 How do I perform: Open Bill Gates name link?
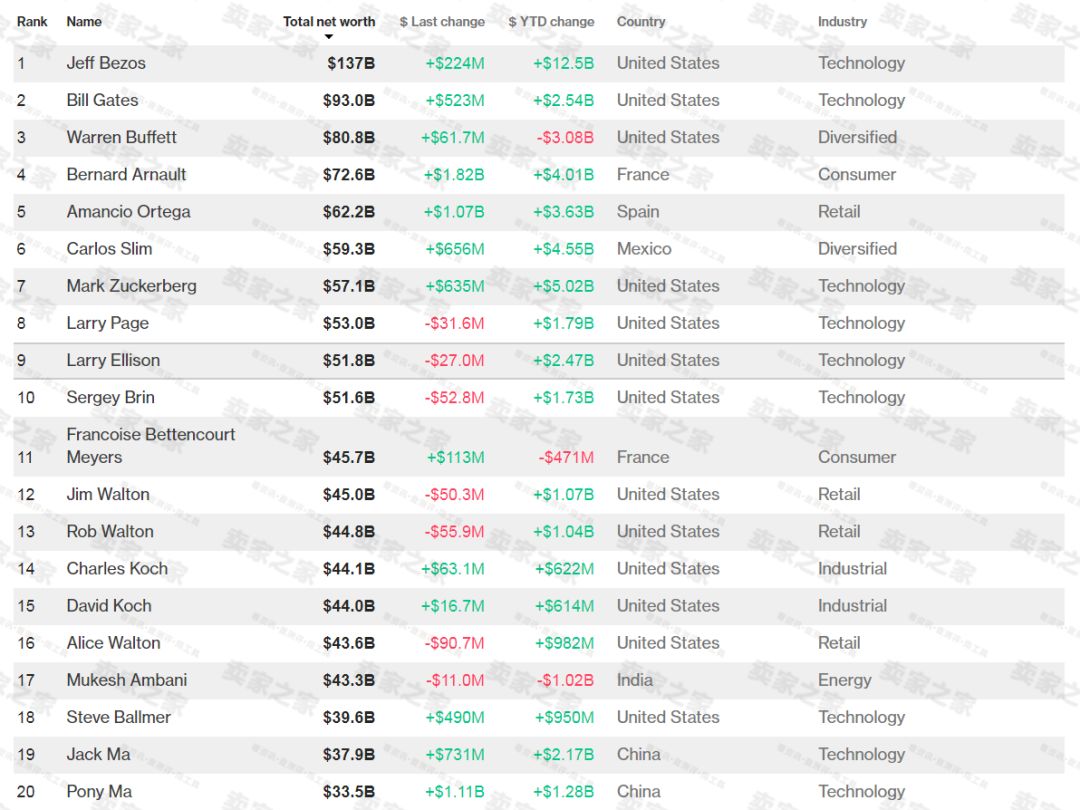pyautogui.click(x=102, y=100)
